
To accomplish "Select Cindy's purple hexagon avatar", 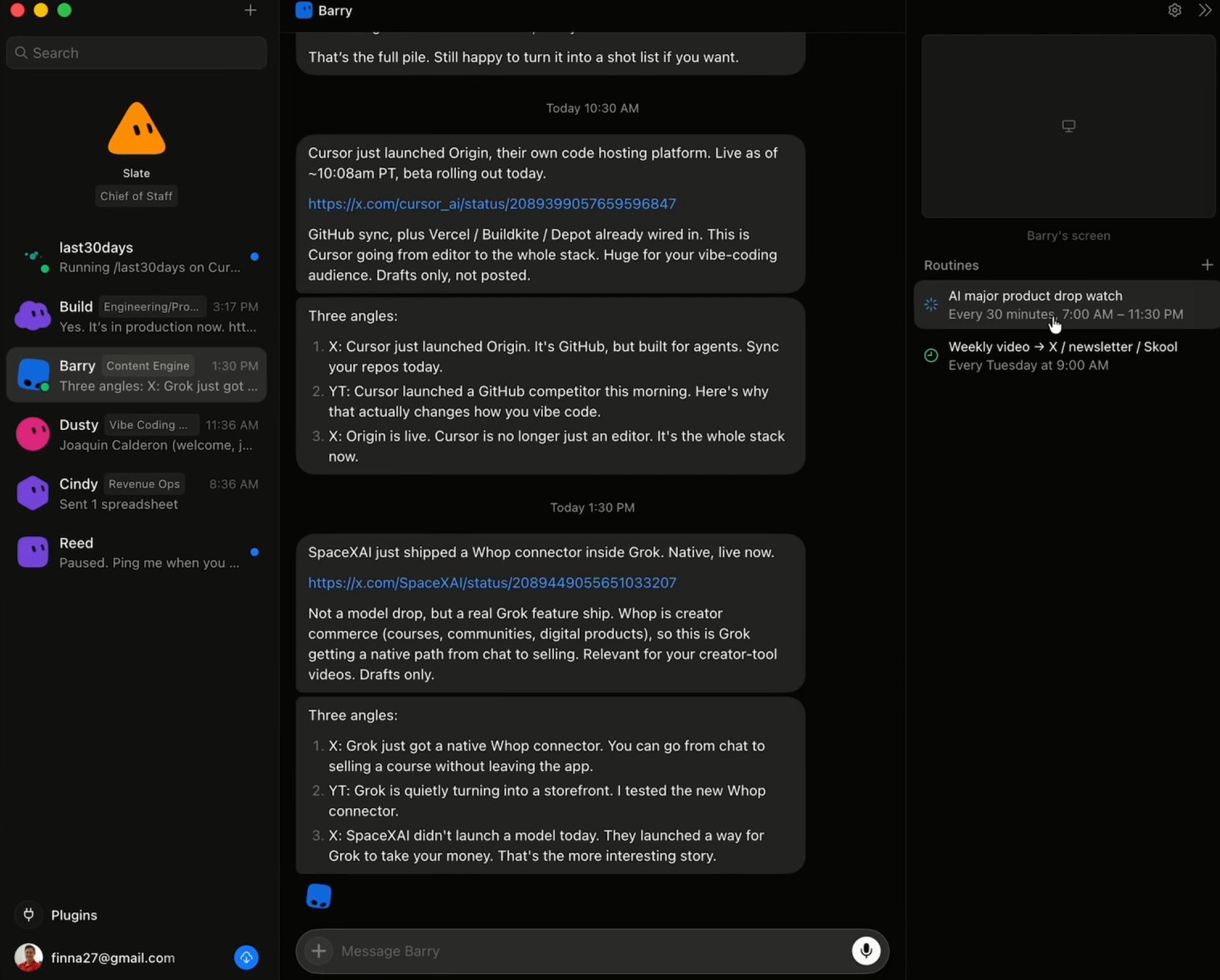I will (33, 493).
